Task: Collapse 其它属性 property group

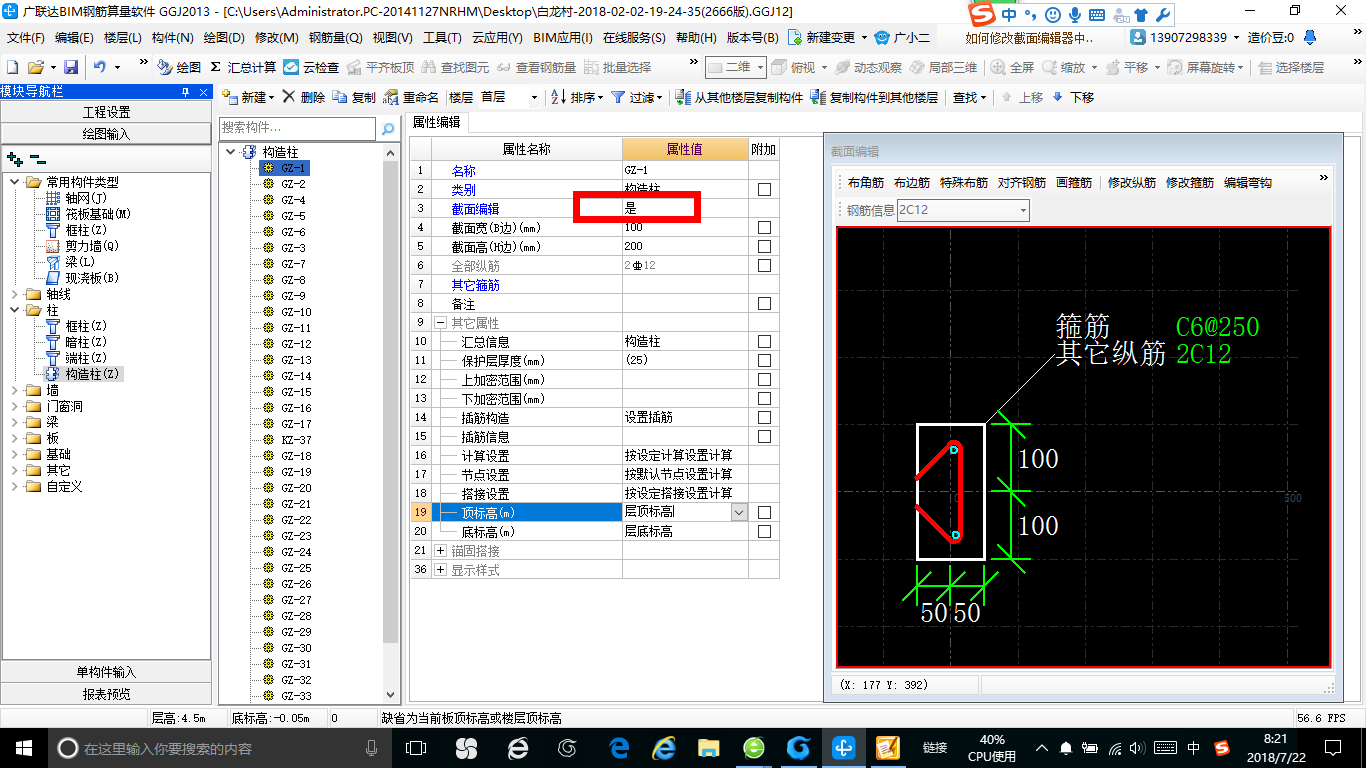Action: [441, 323]
